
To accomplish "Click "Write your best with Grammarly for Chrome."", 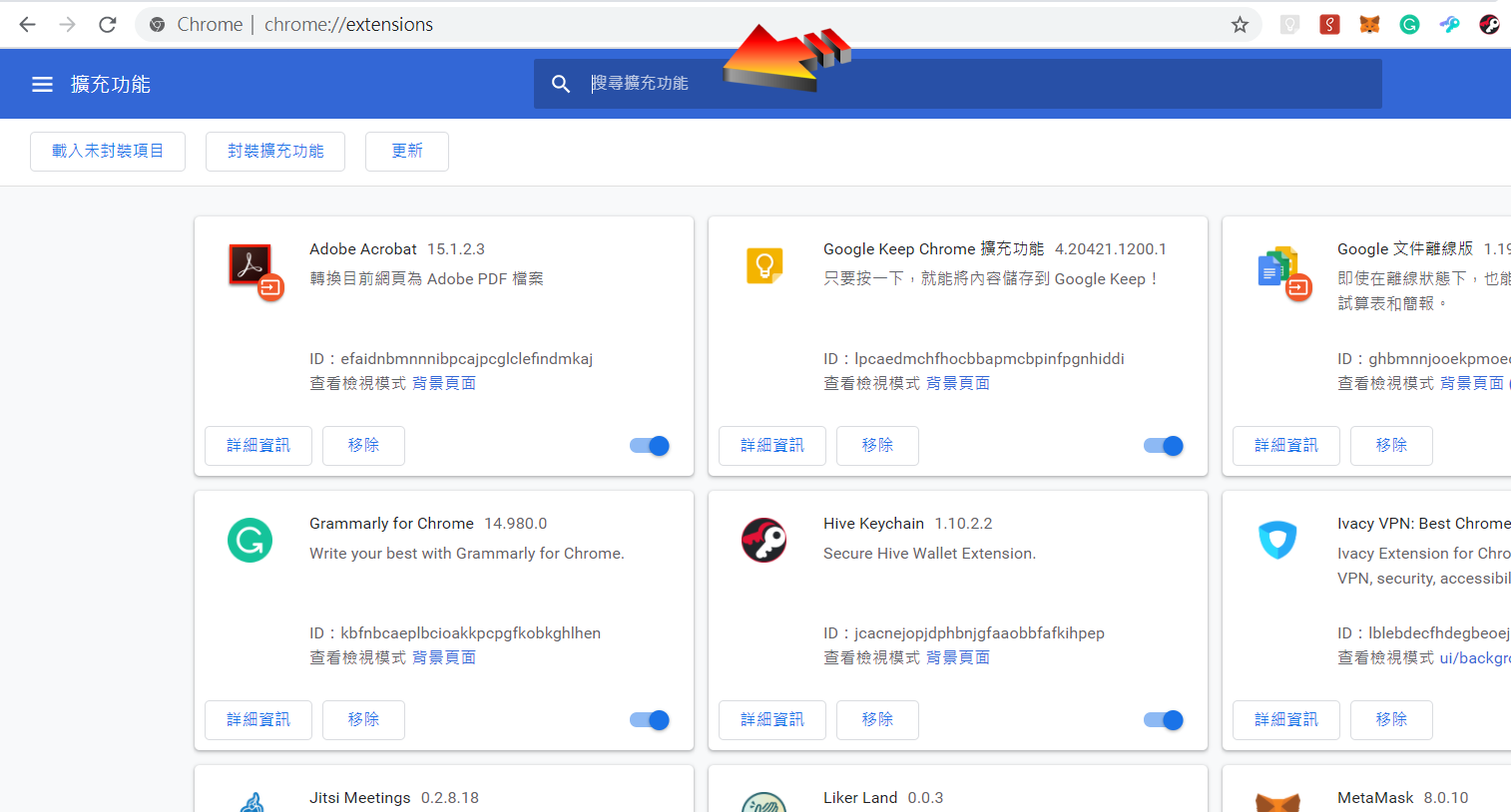I will (467, 554).
